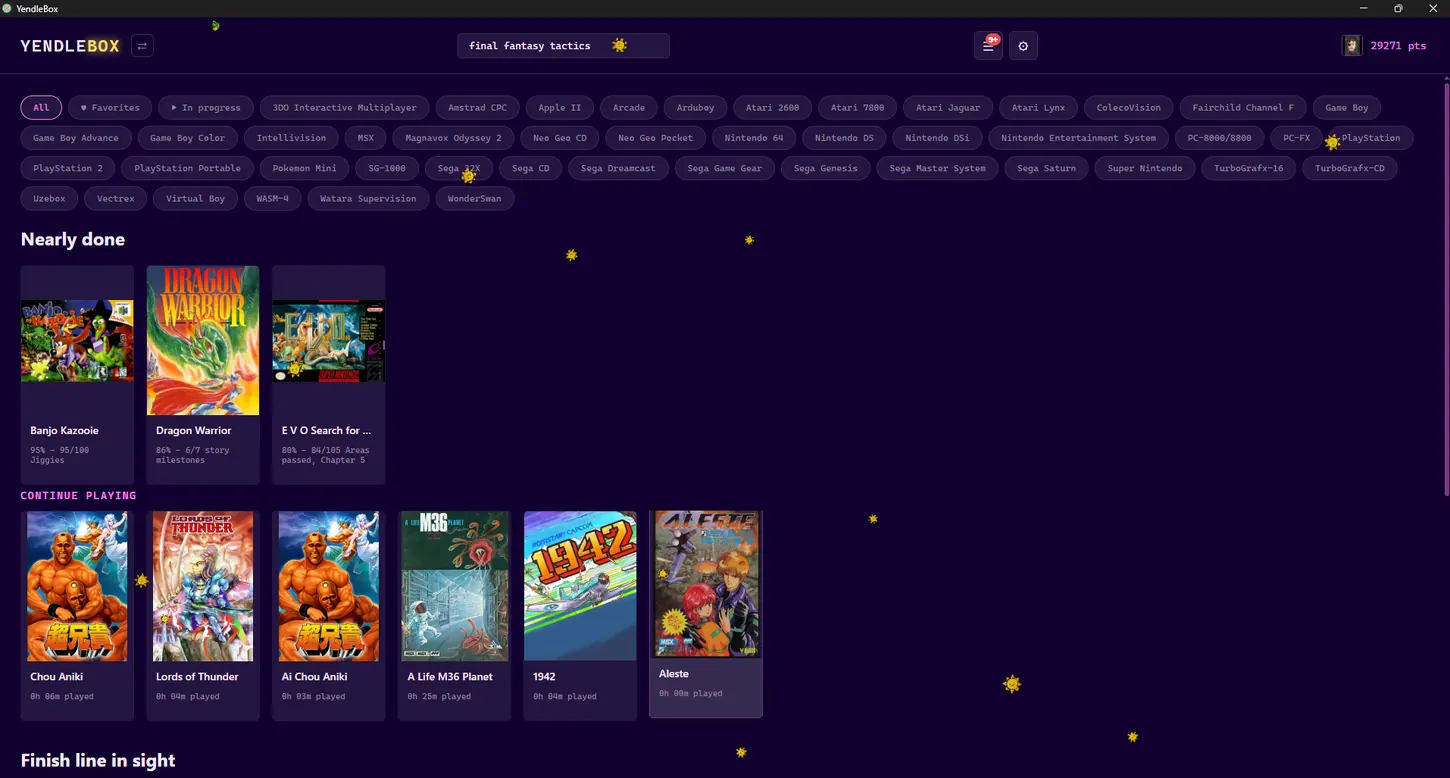Select the Apple II platform chip
The image size is (1450, 778).
560,108
